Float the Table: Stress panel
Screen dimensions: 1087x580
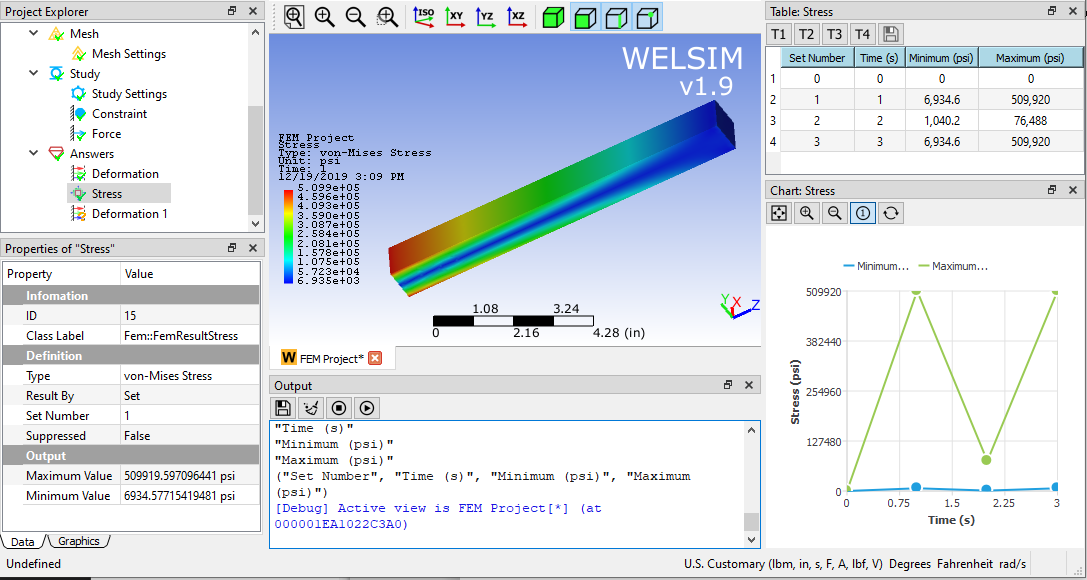[x=1052, y=12]
